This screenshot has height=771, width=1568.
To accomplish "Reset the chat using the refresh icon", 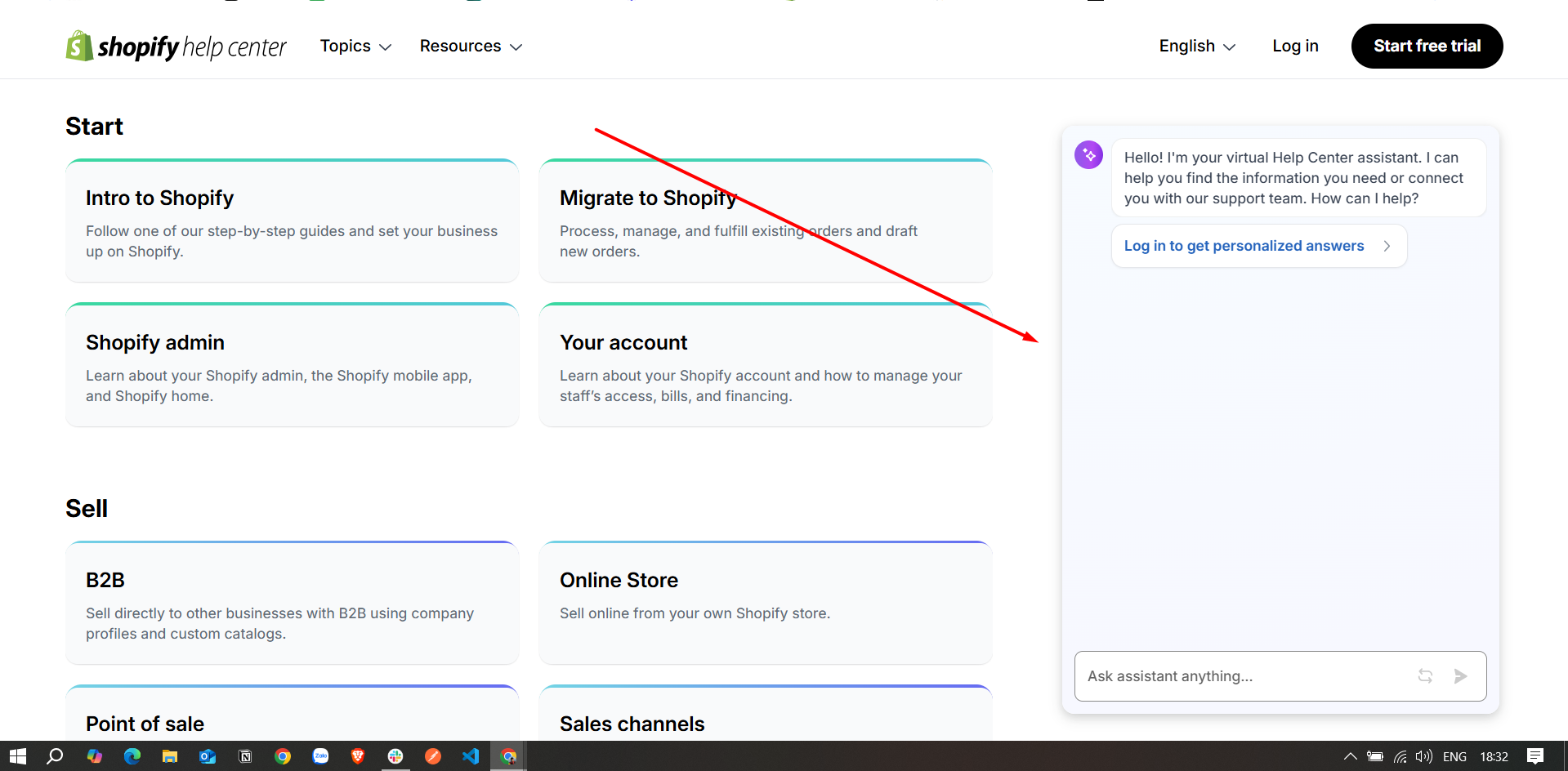I will click(x=1425, y=676).
